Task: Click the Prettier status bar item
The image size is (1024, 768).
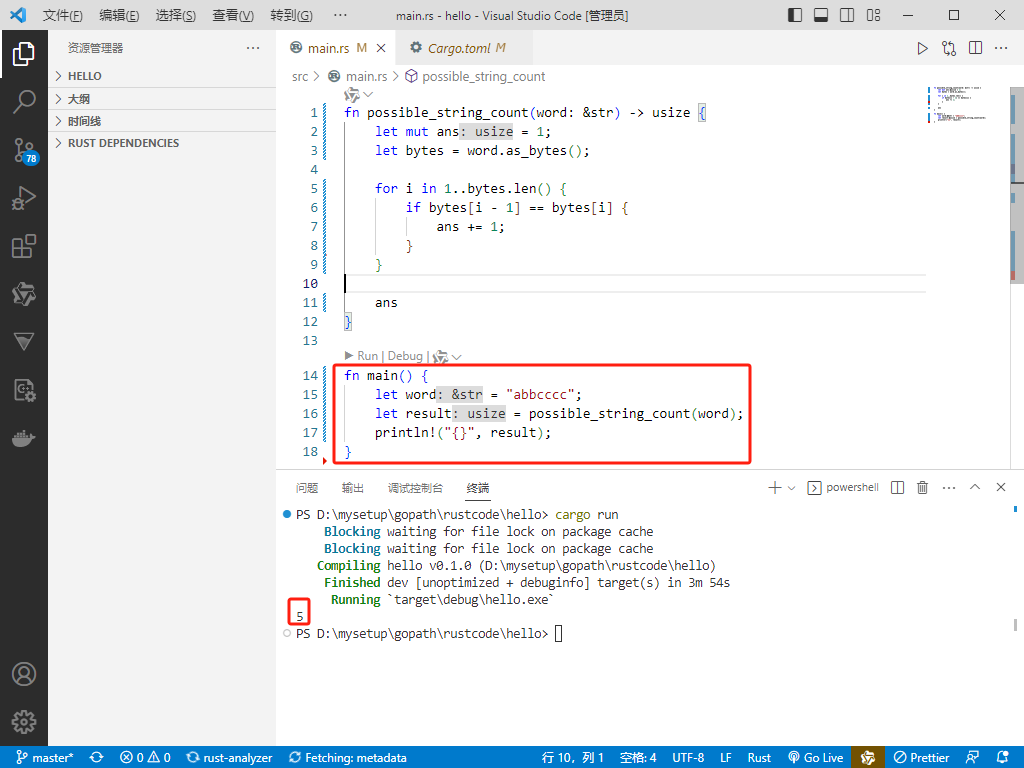Action: (x=921, y=758)
